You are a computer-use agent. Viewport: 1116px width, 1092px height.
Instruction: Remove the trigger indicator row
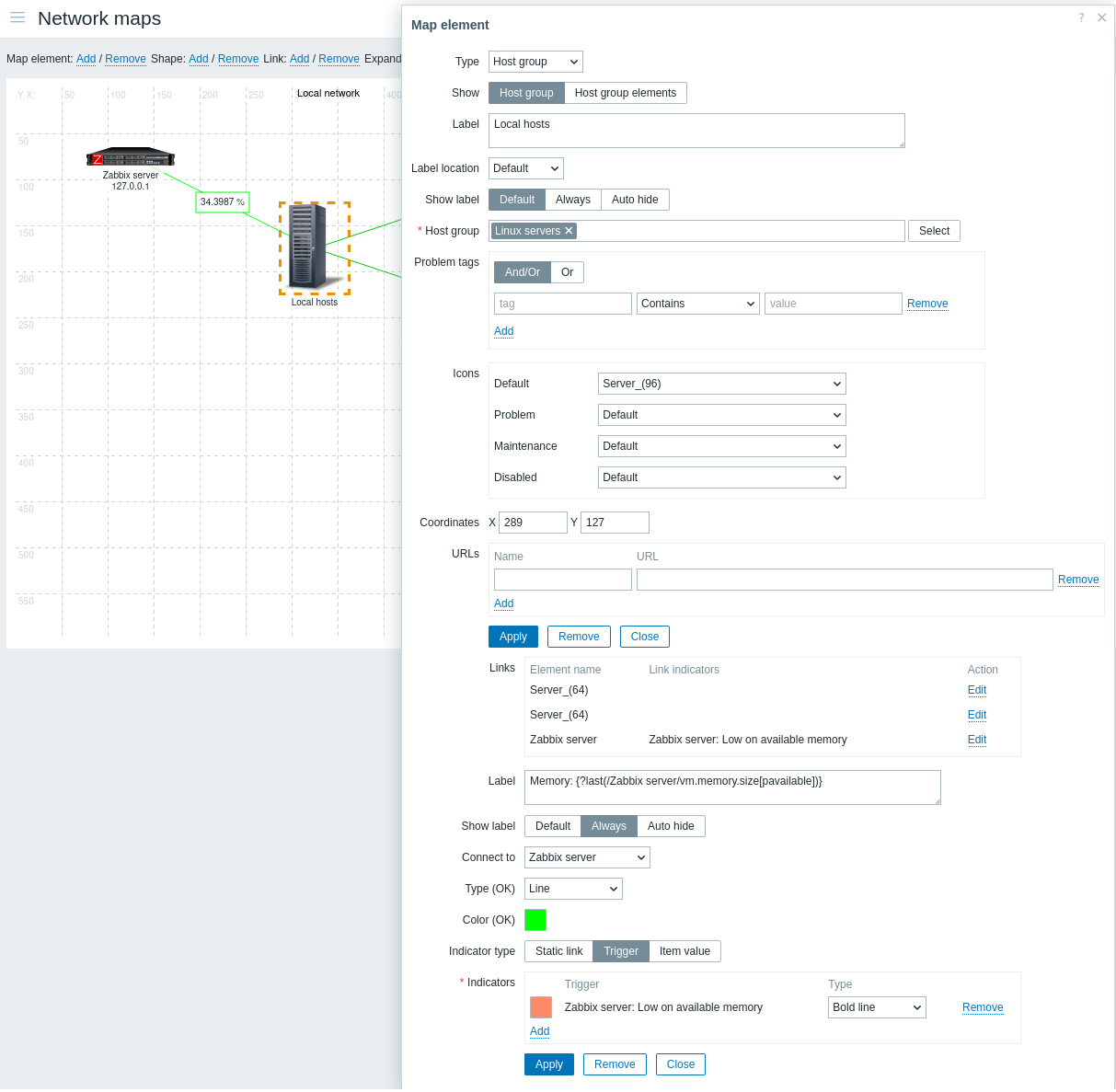click(983, 1007)
